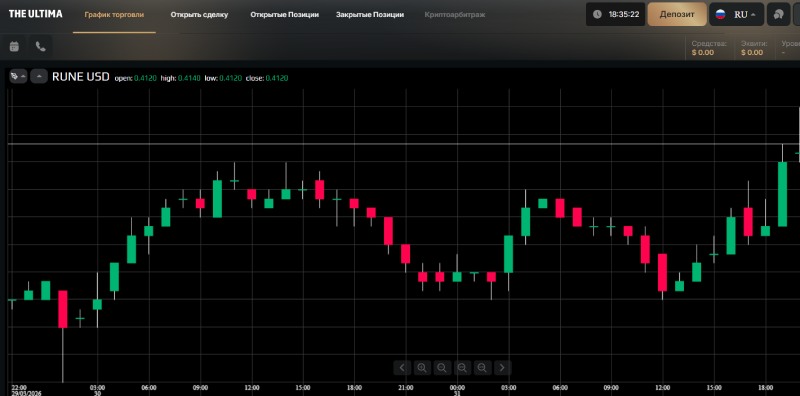Go to Открытые Позиции tab
Image resolution: width=800 pixels, height=396 pixels.
coord(285,15)
